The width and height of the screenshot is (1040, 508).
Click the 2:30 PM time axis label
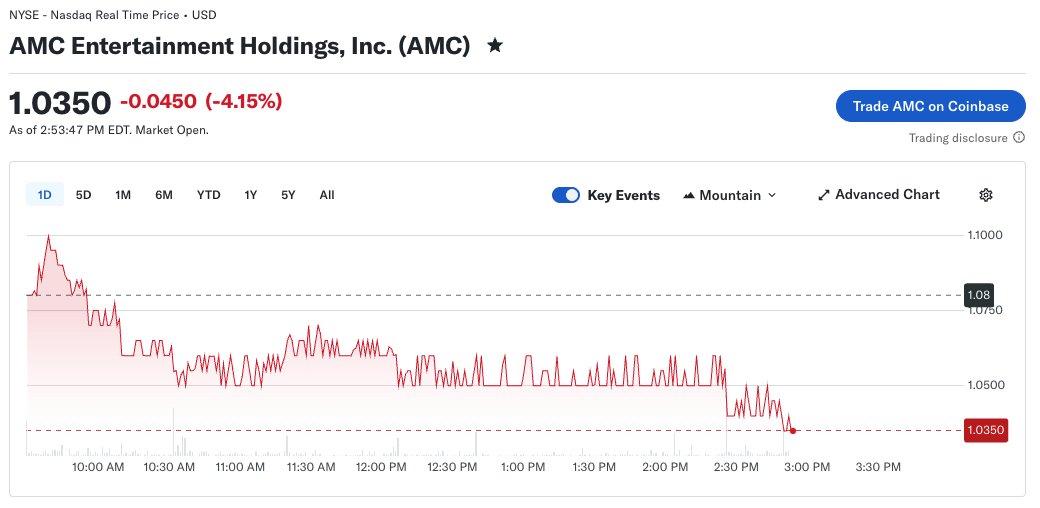[736, 467]
